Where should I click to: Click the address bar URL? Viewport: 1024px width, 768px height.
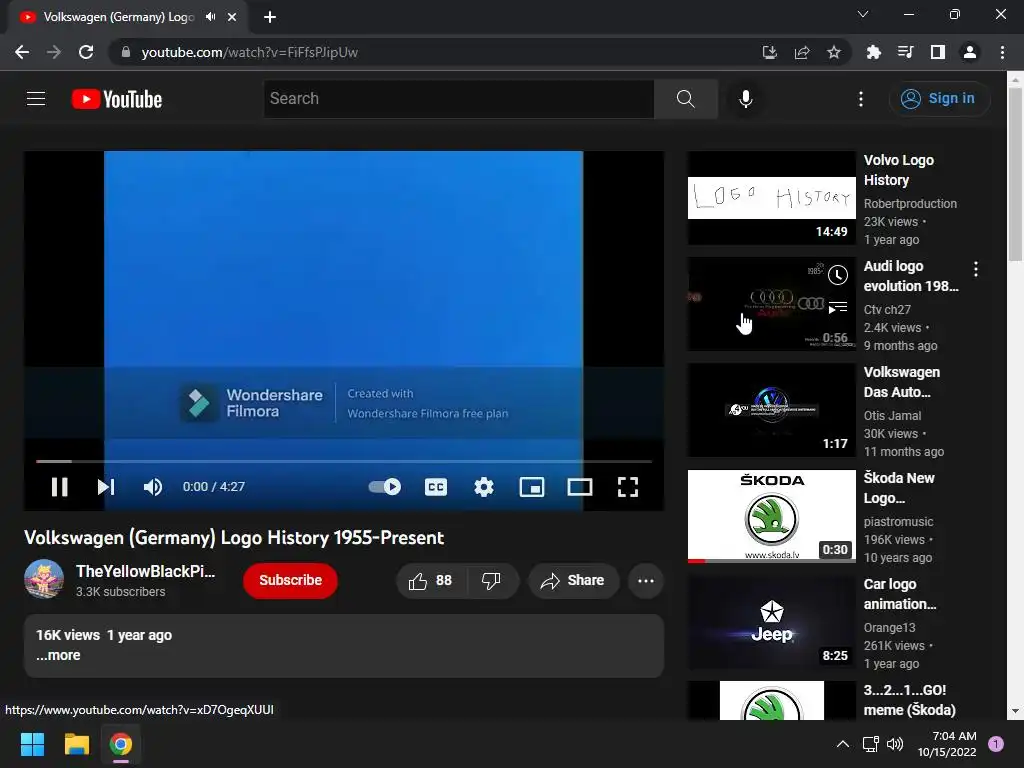click(249, 52)
